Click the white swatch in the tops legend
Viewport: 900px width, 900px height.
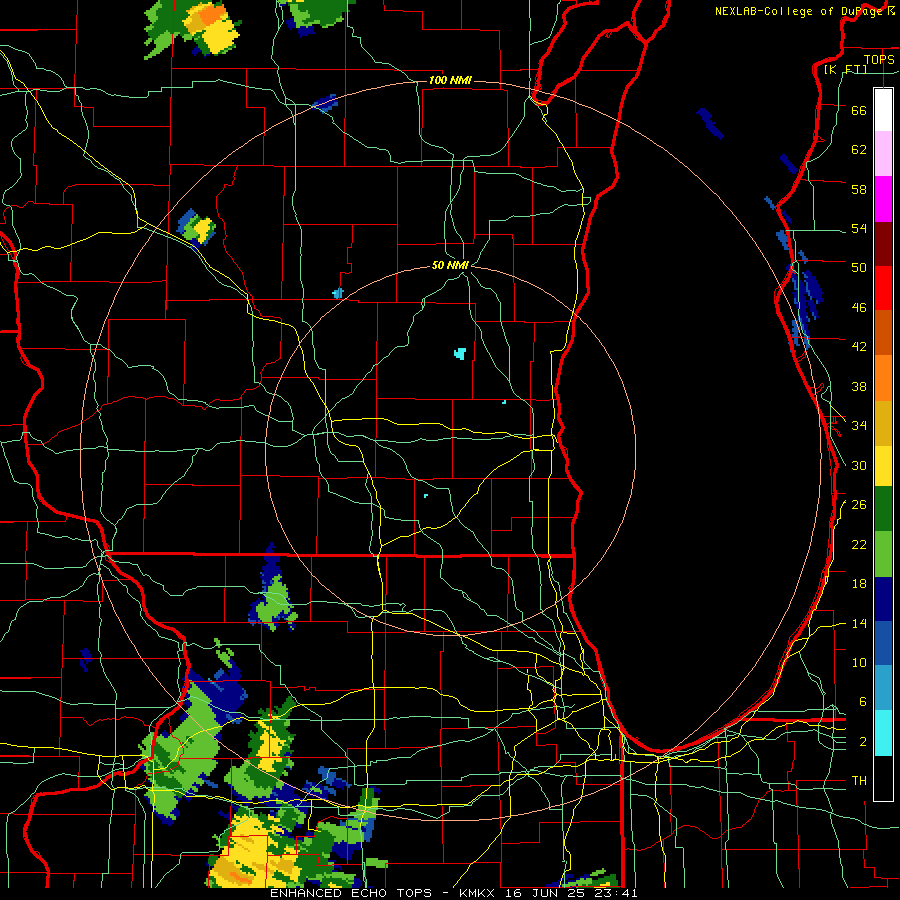883,110
